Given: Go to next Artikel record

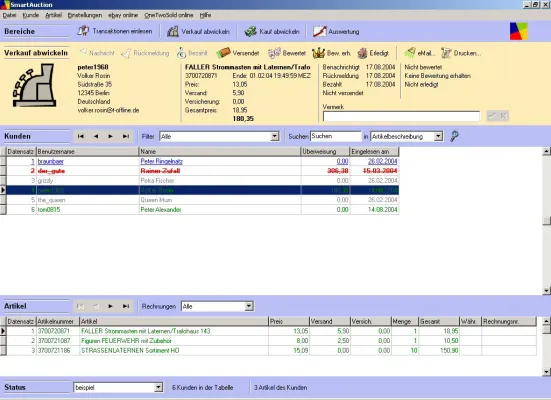Looking at the screenshot, I should tap(110, 306).
